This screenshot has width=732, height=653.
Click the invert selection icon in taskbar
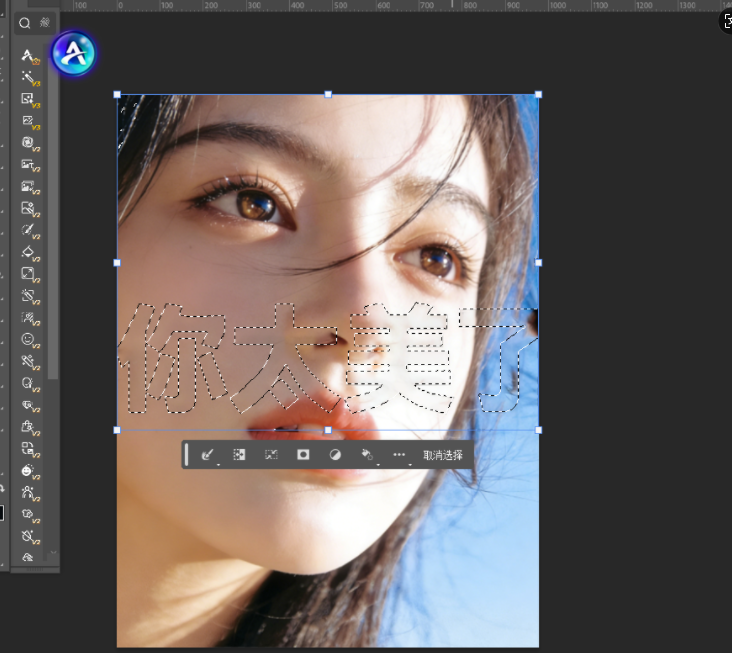pyautogui.click(x=239, y=455)
